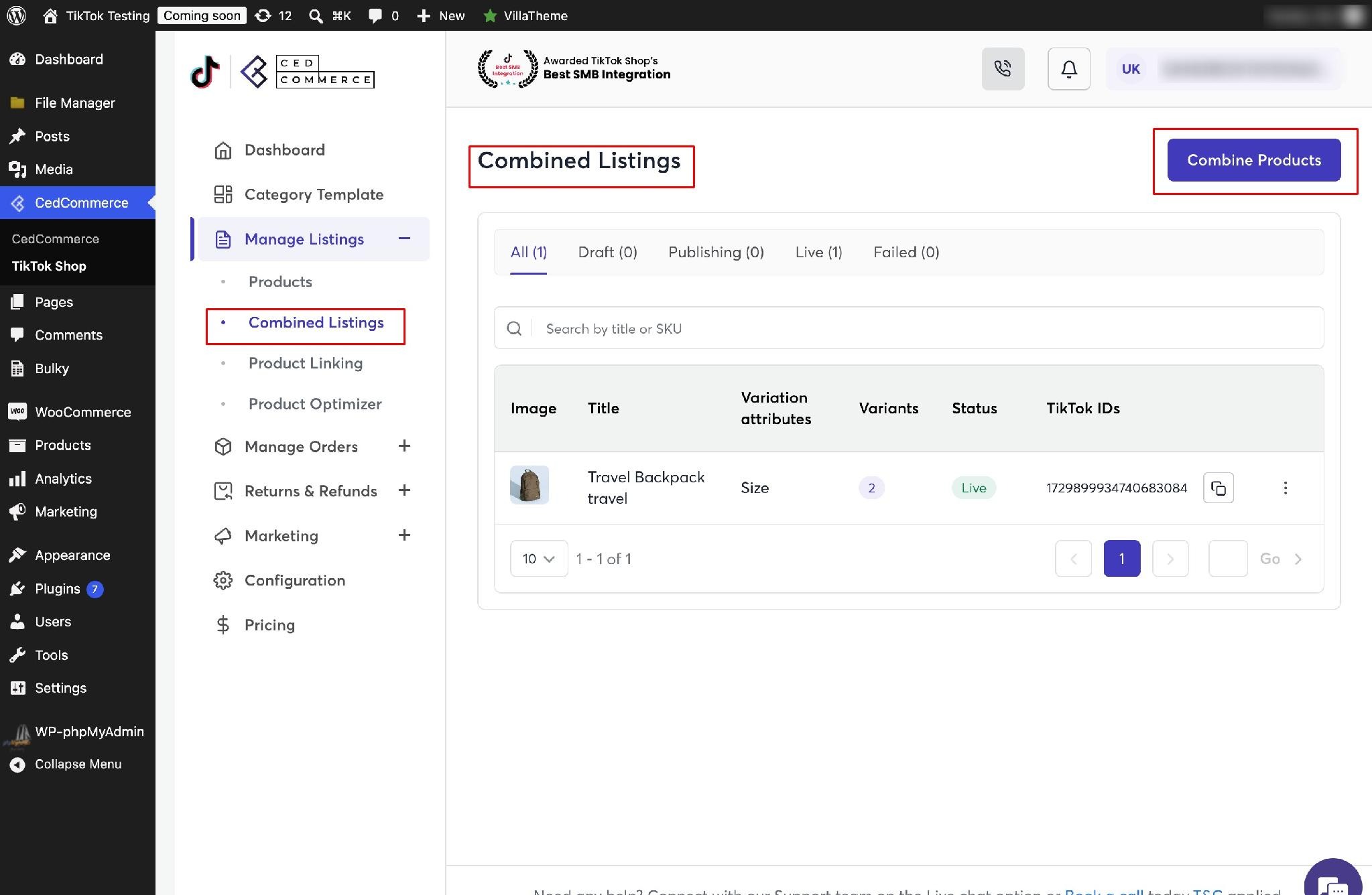Click the WordPress logo in admin bar
The image size is (1372, 895).
pyautogui.click(x=16, y=15)
